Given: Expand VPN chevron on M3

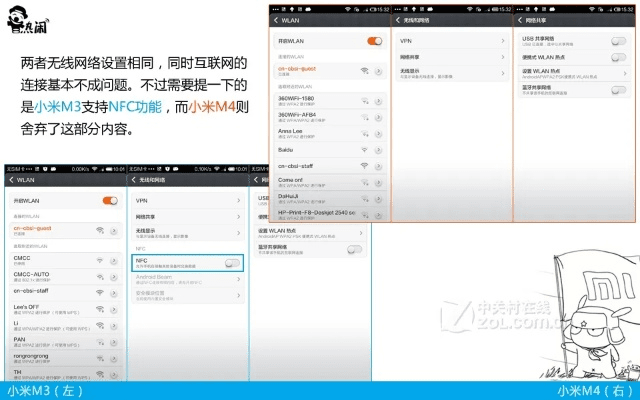Looking at the screenshot, I should 238,200.
